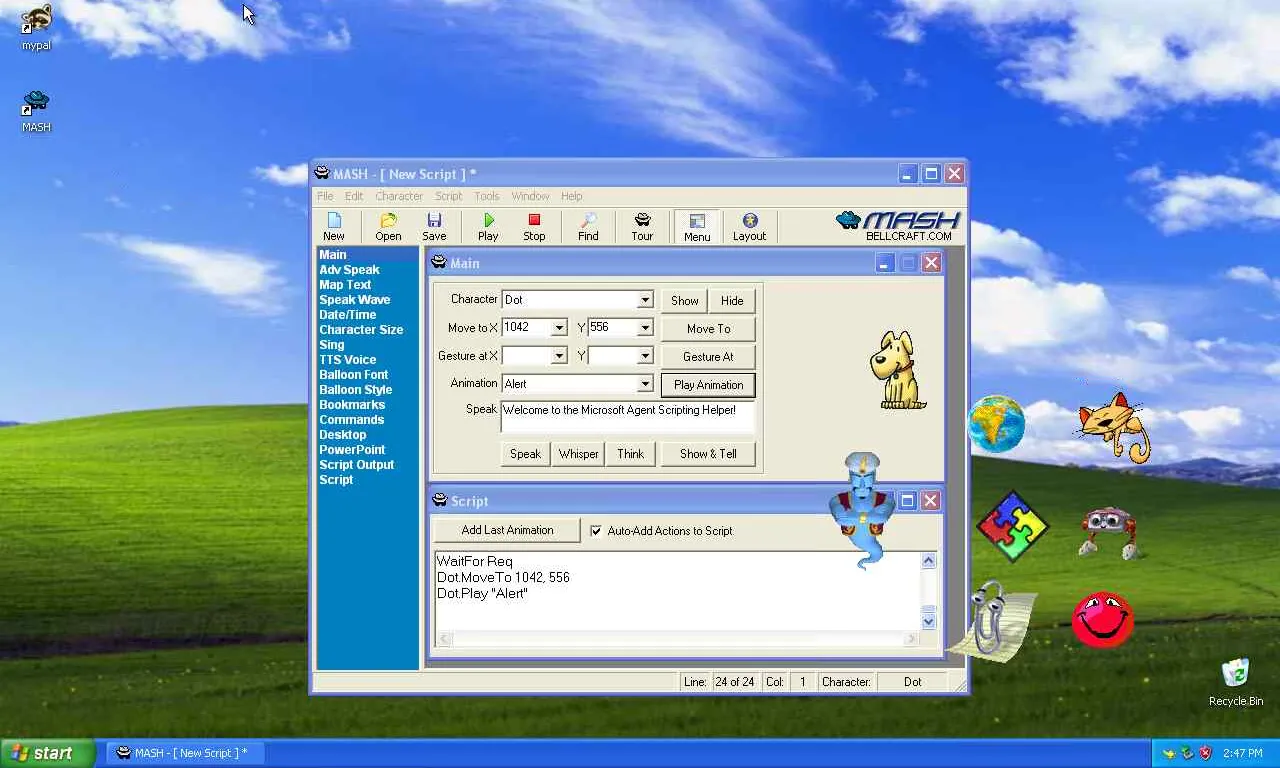
Task: Select the mypal desktop icon
Action: coord(36,28)
